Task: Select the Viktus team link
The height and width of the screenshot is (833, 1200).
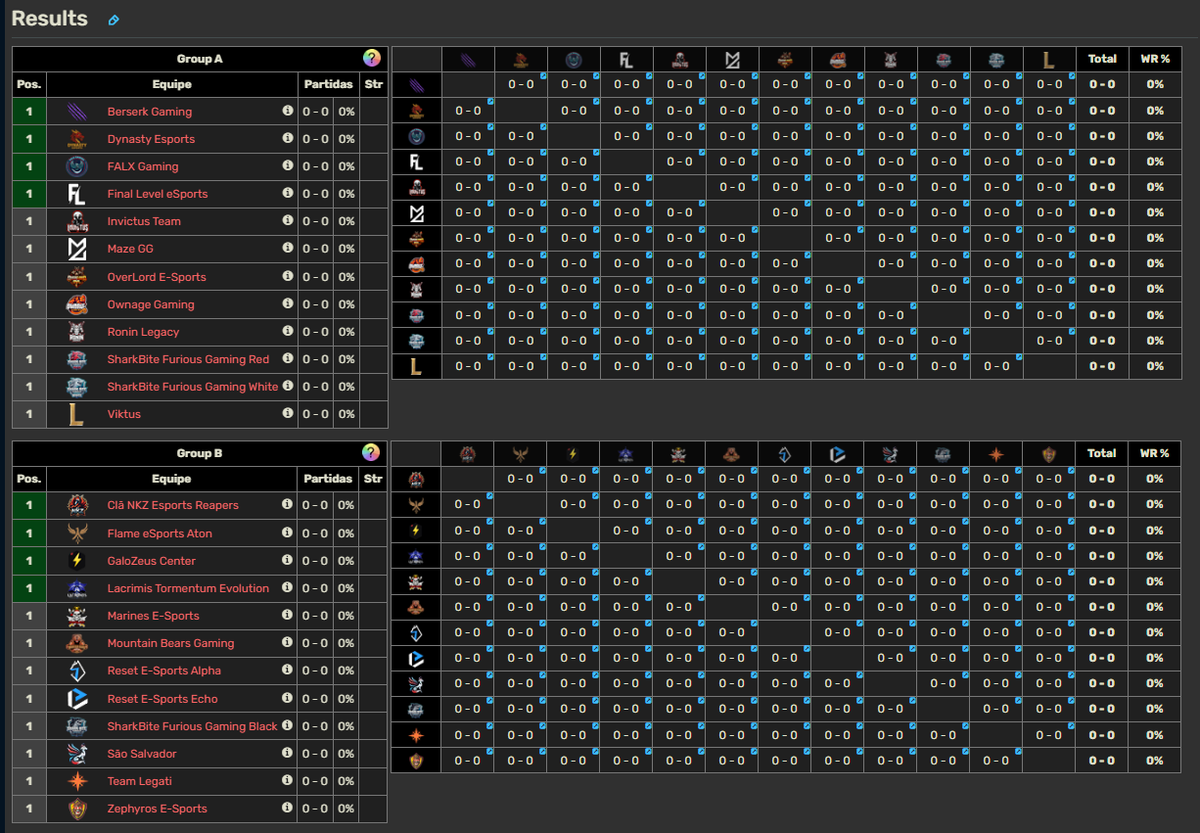Action: [124, 414]
